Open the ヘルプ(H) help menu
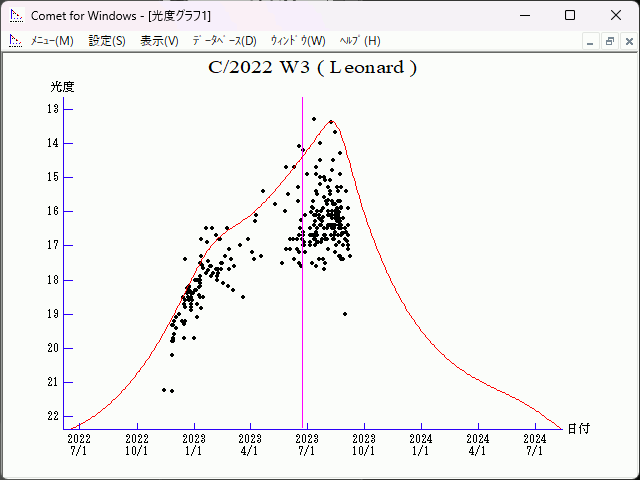The height and width of the screenshot is (480, 640). [x=360, y=41]
